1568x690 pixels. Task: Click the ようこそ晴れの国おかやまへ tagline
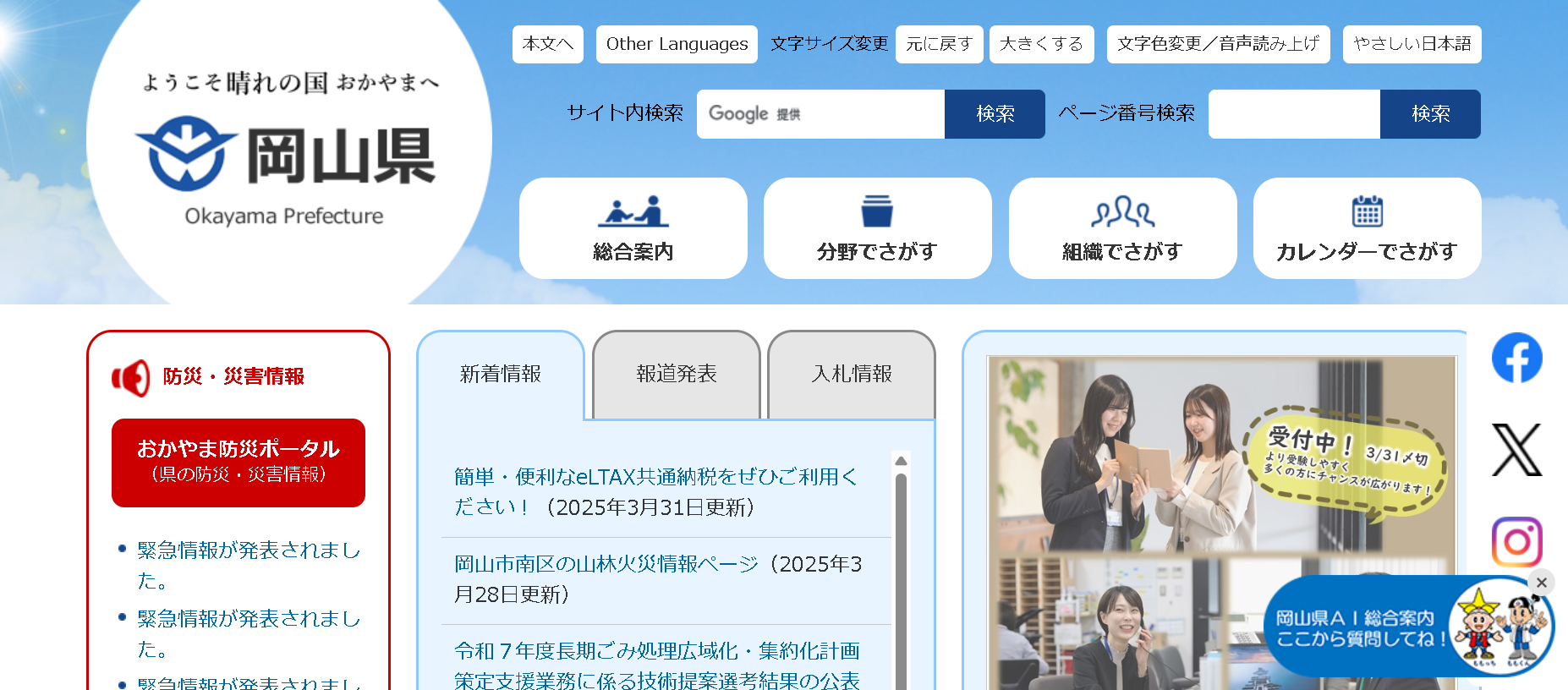click(x=290, y=82)
